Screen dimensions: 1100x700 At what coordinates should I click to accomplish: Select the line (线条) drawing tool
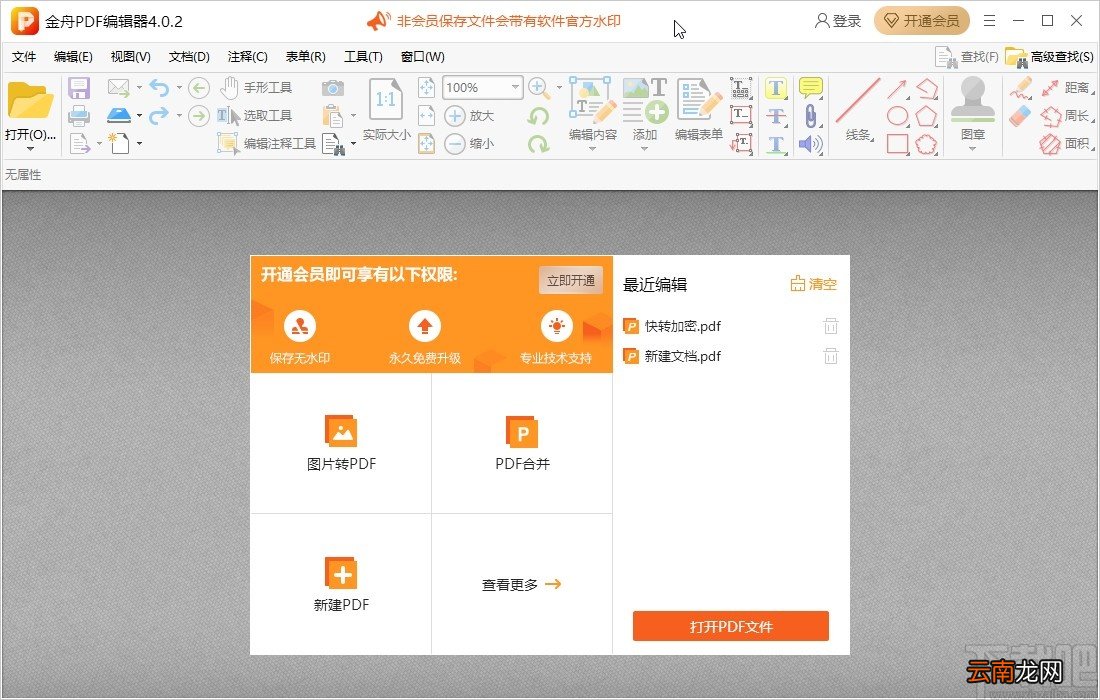[x=857, y=109]
